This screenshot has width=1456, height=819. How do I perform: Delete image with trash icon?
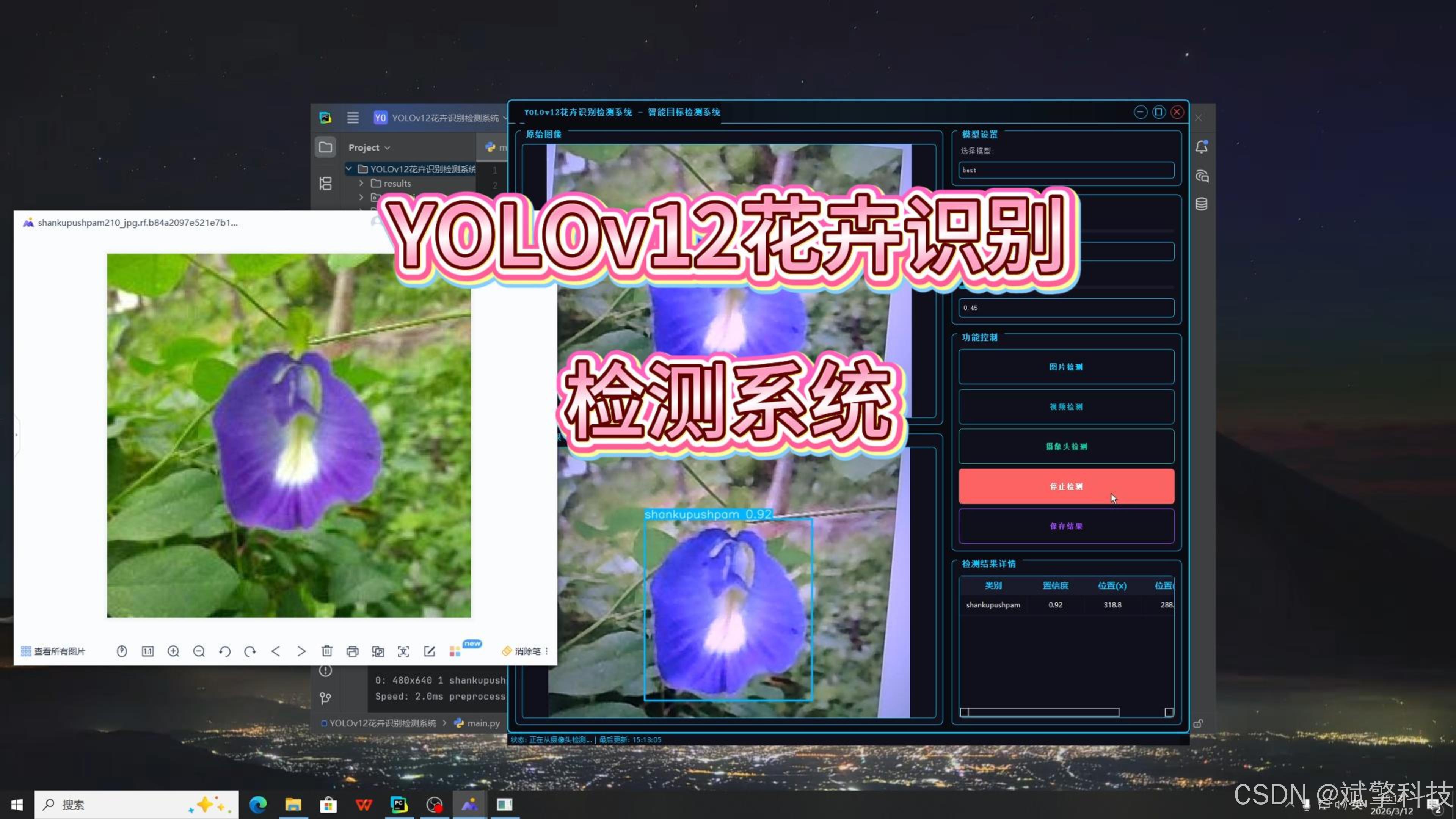coord(327,651)
